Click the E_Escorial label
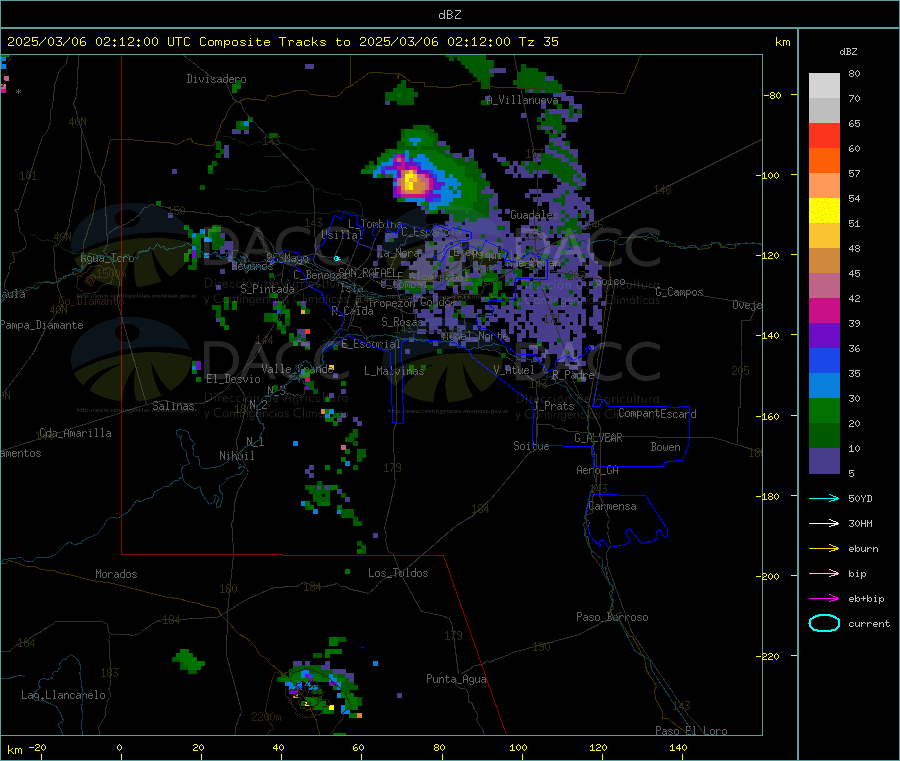Image resolution: width=900 pixels, height=761 pixels. point(371,344)
